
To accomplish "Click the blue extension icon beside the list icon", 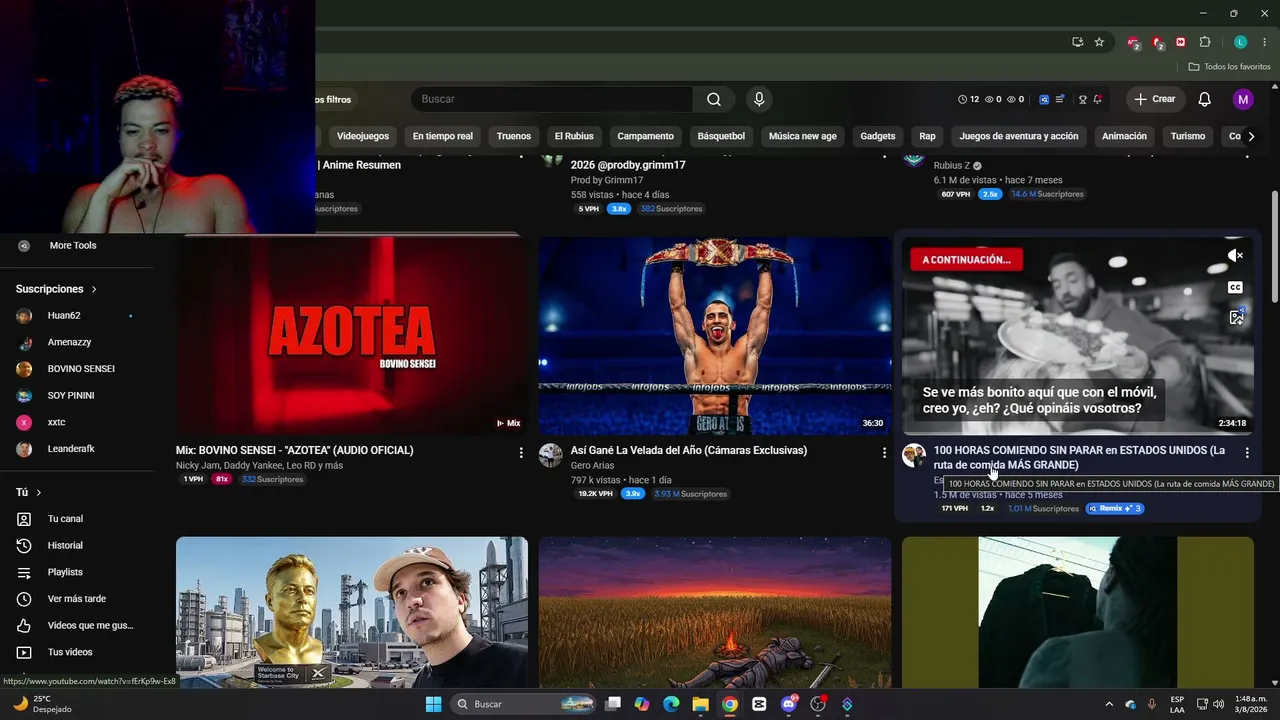I will pos(1044,99).
